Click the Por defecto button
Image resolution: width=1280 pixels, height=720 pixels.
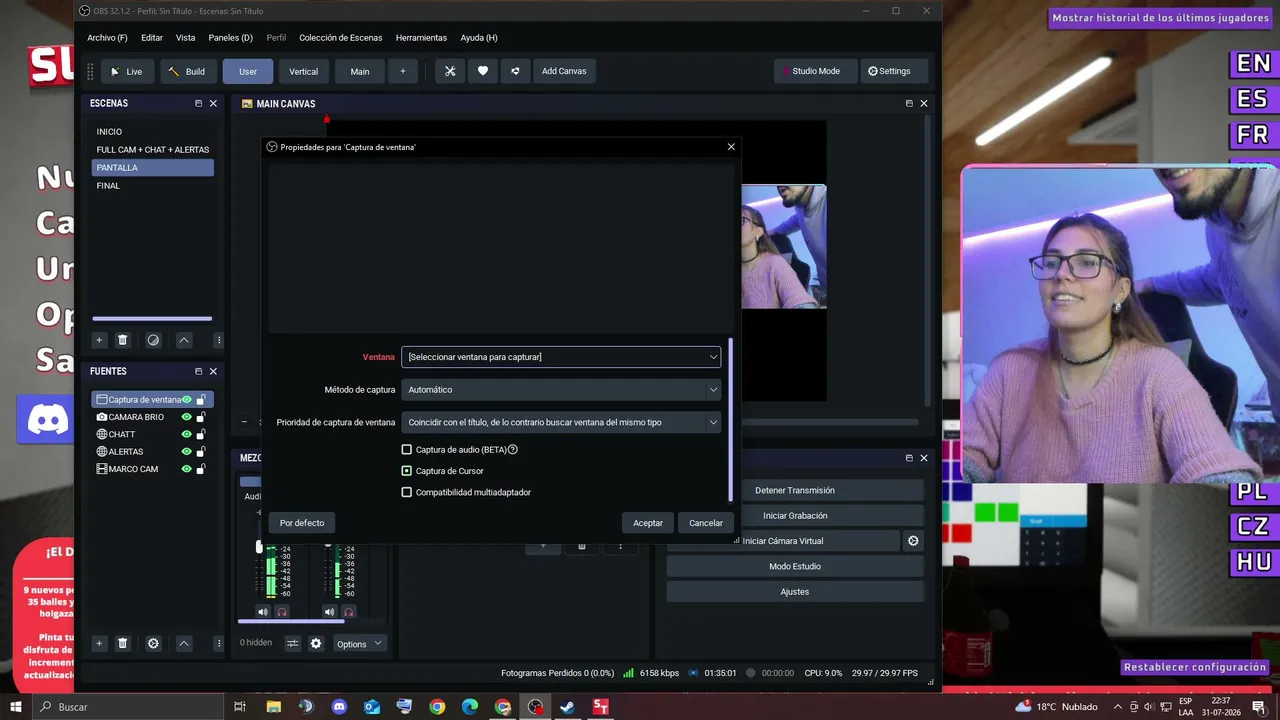[x=302, y=523]
